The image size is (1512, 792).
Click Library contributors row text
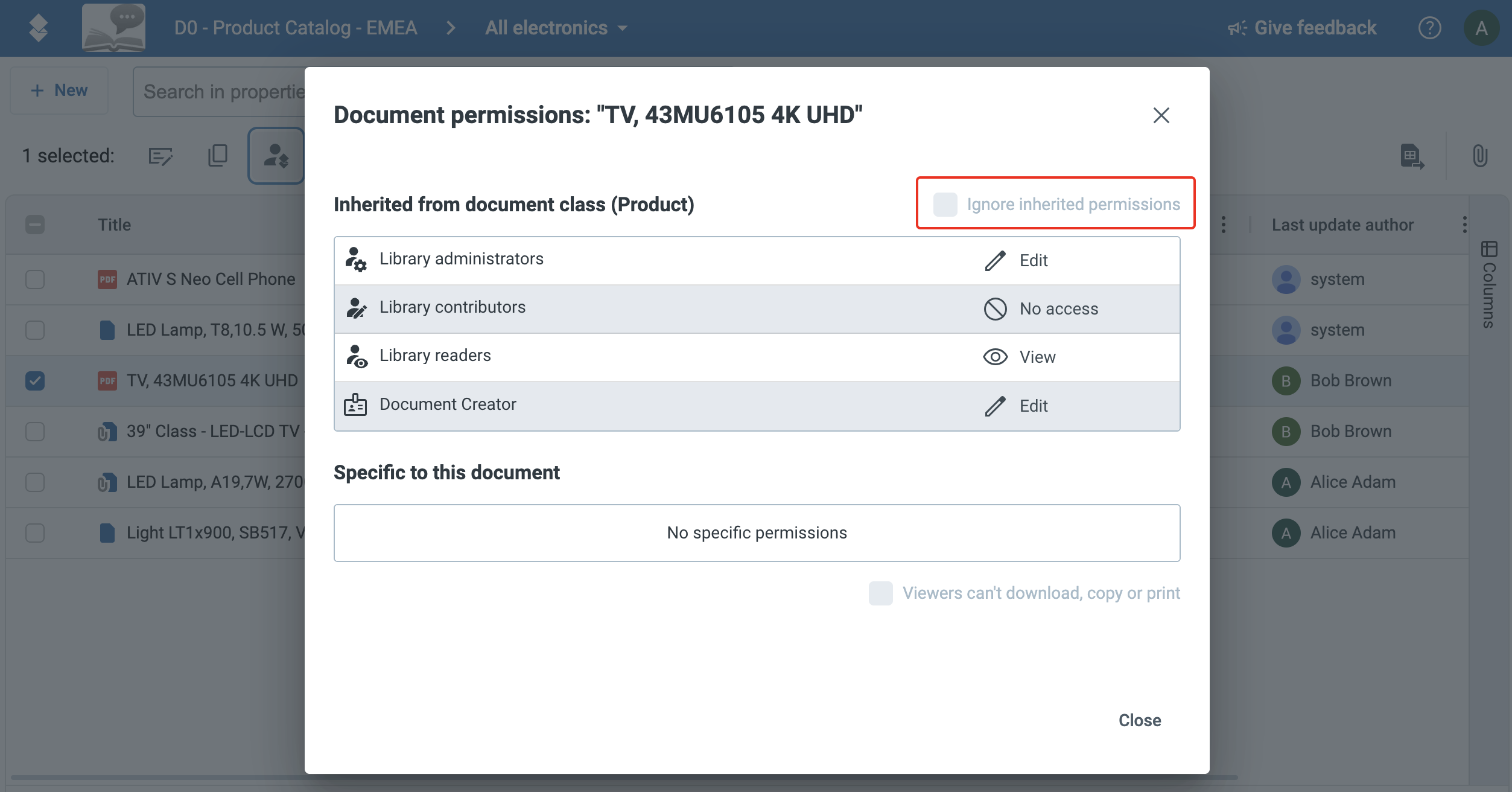(453, 307)
